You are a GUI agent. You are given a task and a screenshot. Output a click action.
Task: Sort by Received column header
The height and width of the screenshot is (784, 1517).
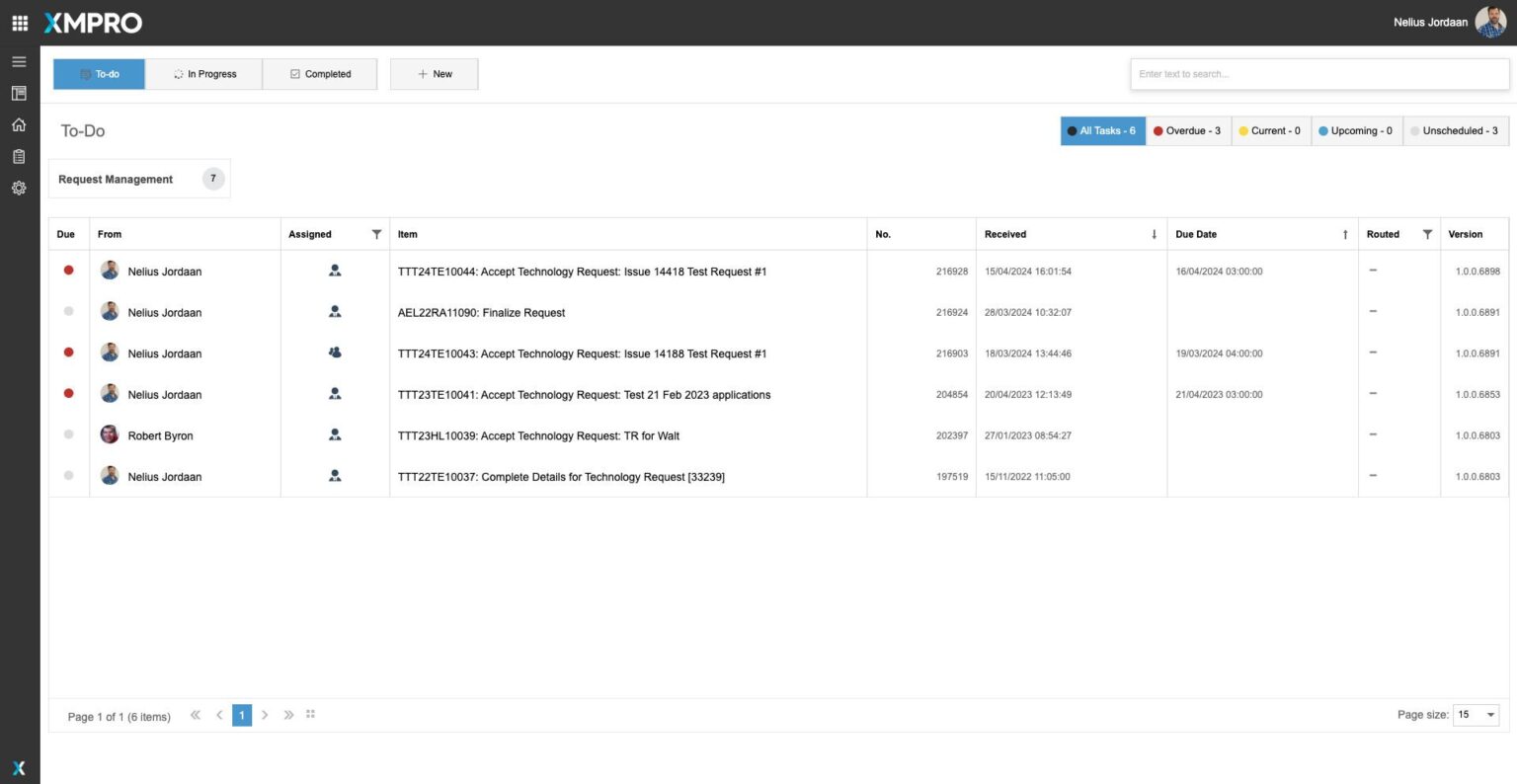point(1005,234)
